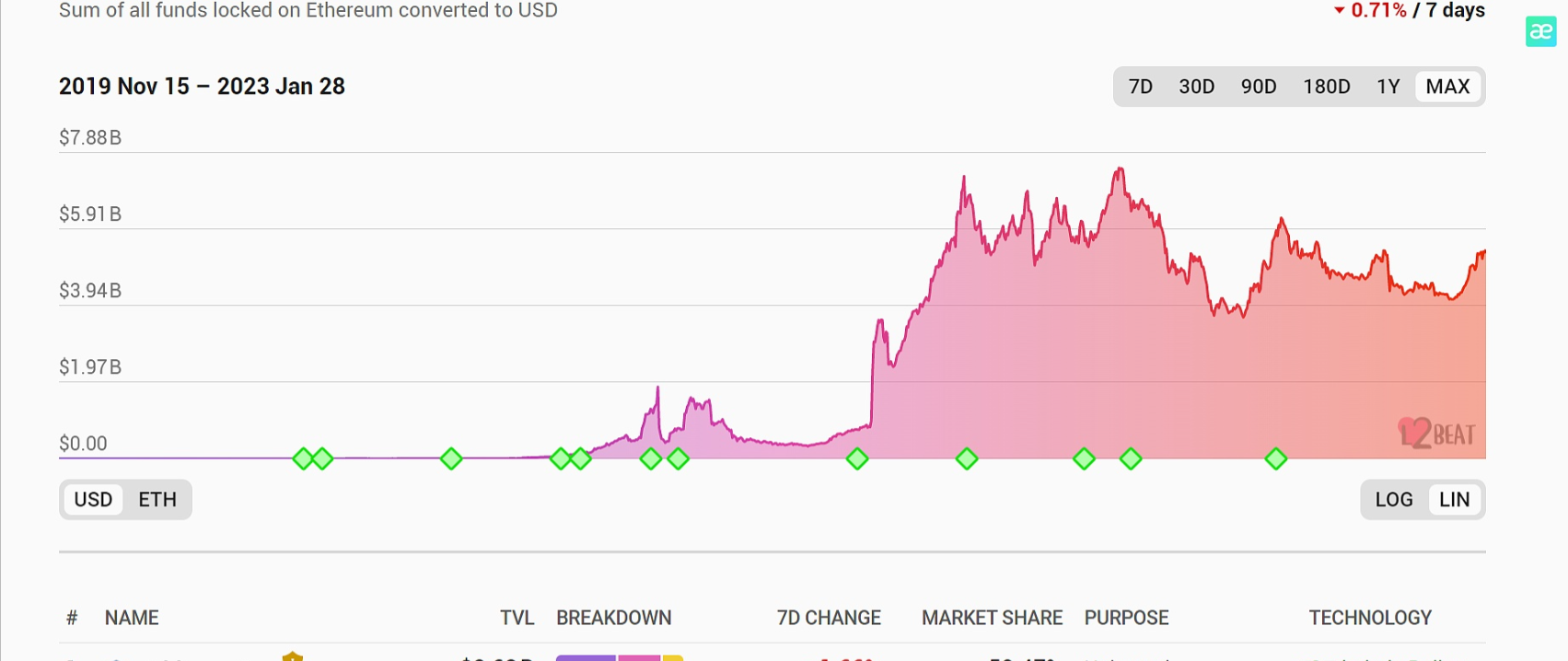Click the milestone diamond just before the TVL spike
Screen dimensions: 1568x661
857,458
